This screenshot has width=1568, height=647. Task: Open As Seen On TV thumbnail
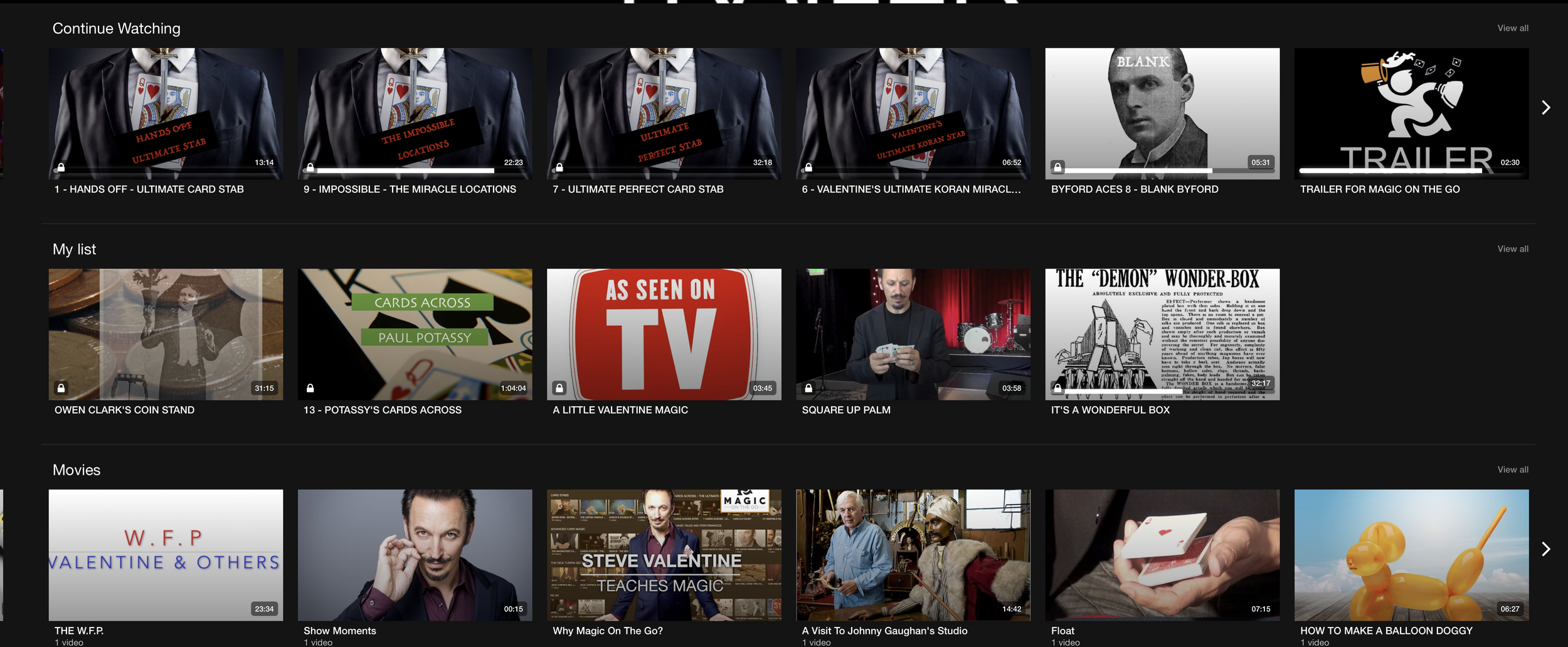click(x=664, y=334)
